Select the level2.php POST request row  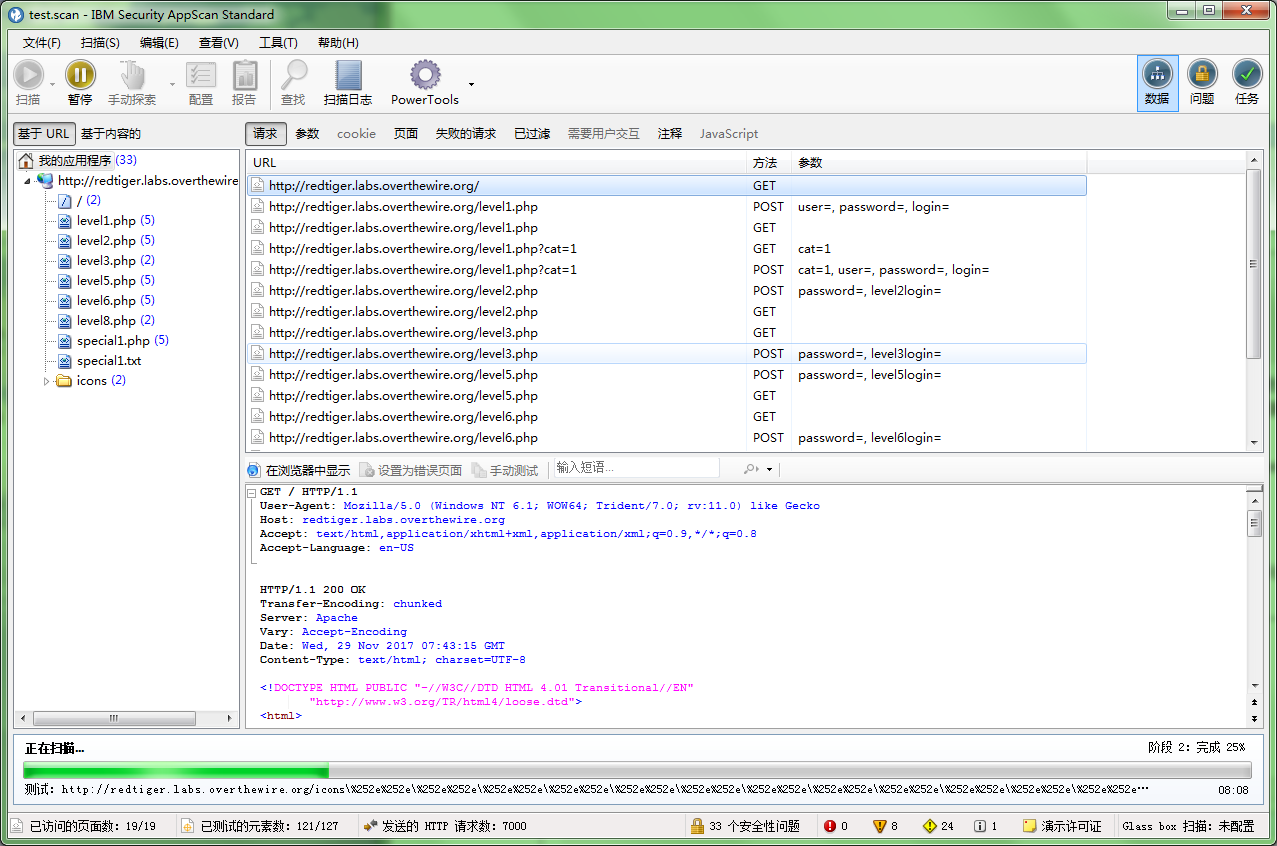coord(666,291)
